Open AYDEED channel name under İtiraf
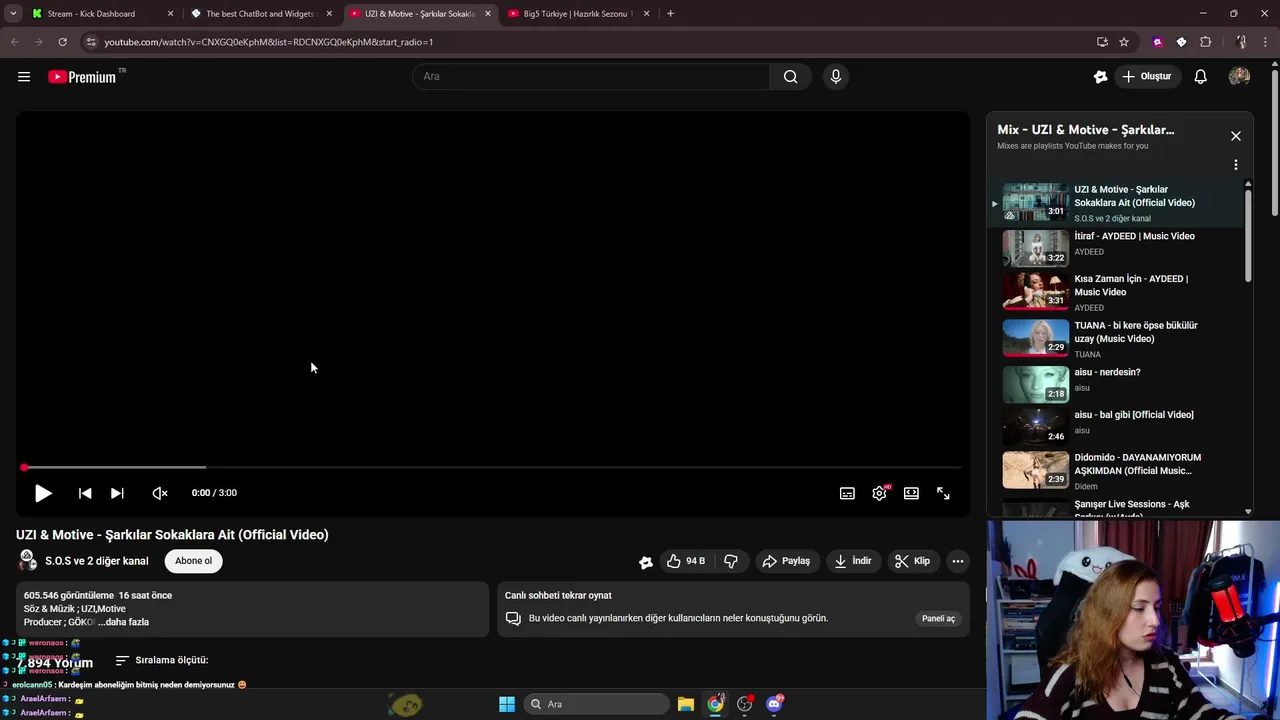The image size is (1280, 720). (x=1089, y=252)
